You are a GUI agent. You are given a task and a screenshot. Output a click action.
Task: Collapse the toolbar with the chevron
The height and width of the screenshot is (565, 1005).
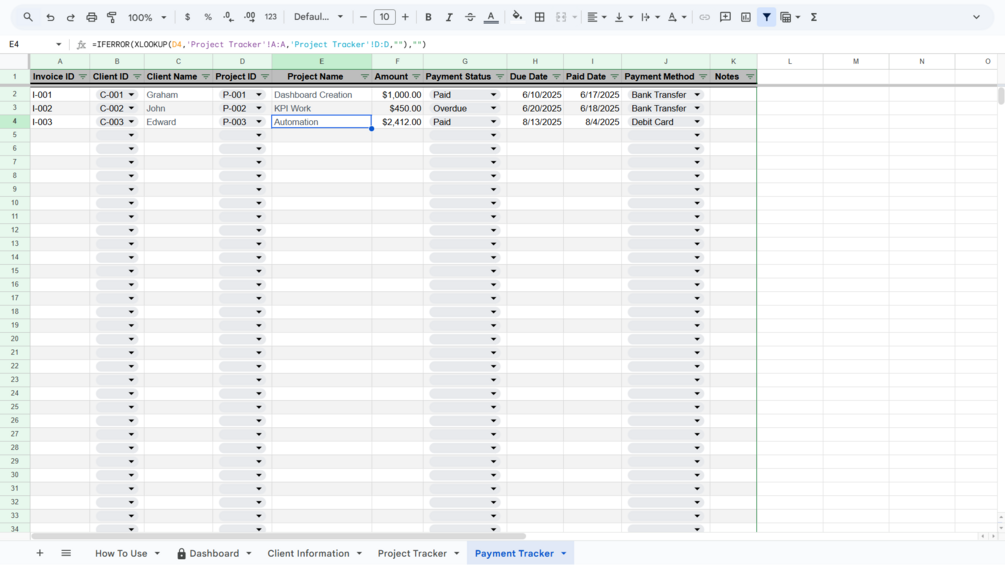click(x=976, y=17)
